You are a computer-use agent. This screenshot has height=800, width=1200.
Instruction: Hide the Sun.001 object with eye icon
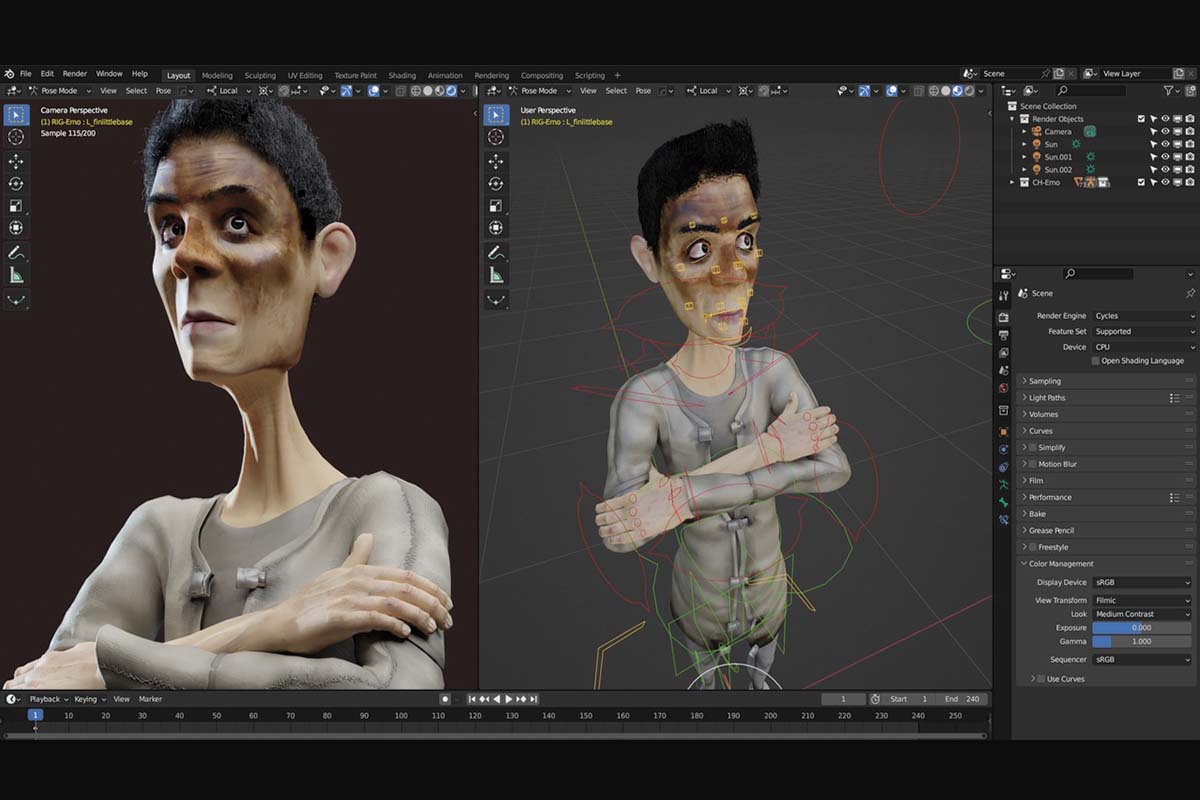tap(1165, 157)
